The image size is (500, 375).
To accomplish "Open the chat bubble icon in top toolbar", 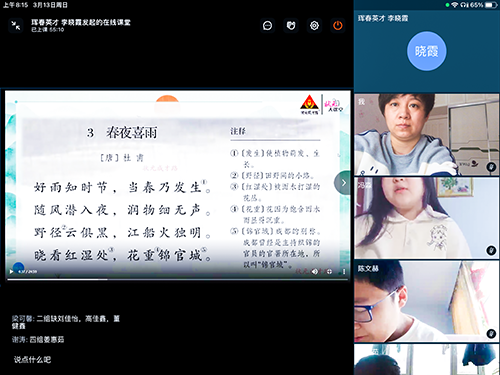I will click(x=267, y=26).
